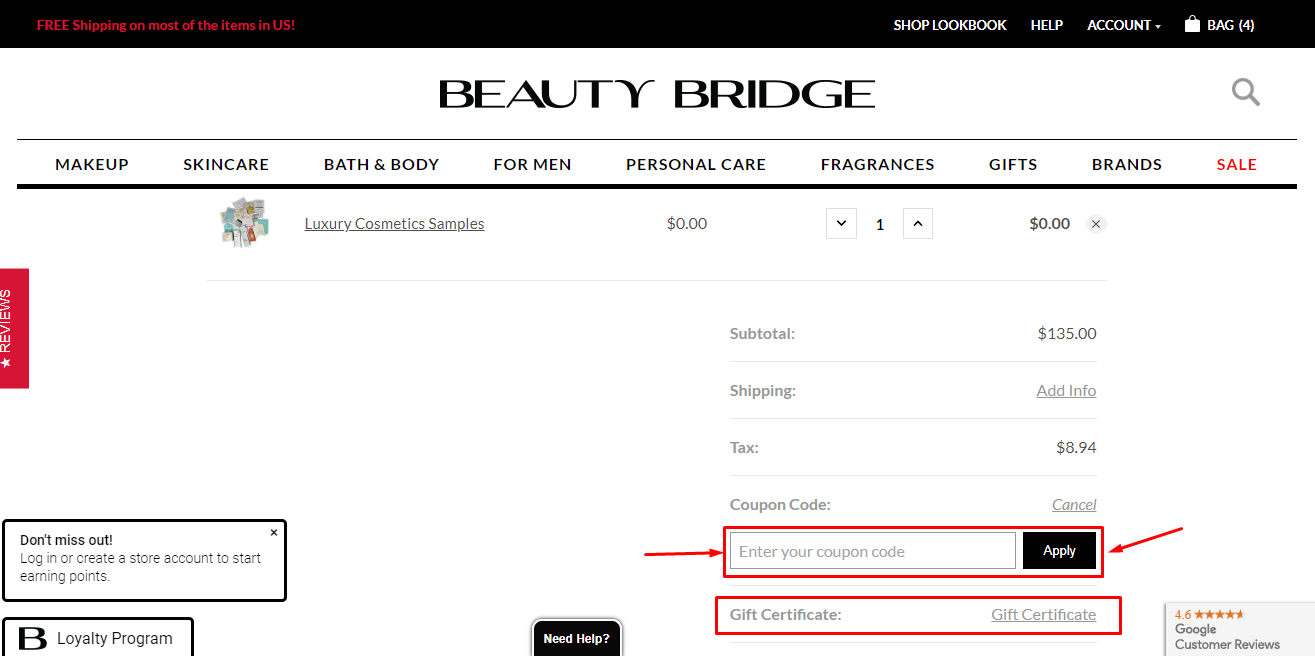The height and width of the screenshot is (656, 1315).
Task: Click the free shipping promo text
Action: (x=166, y=25)
